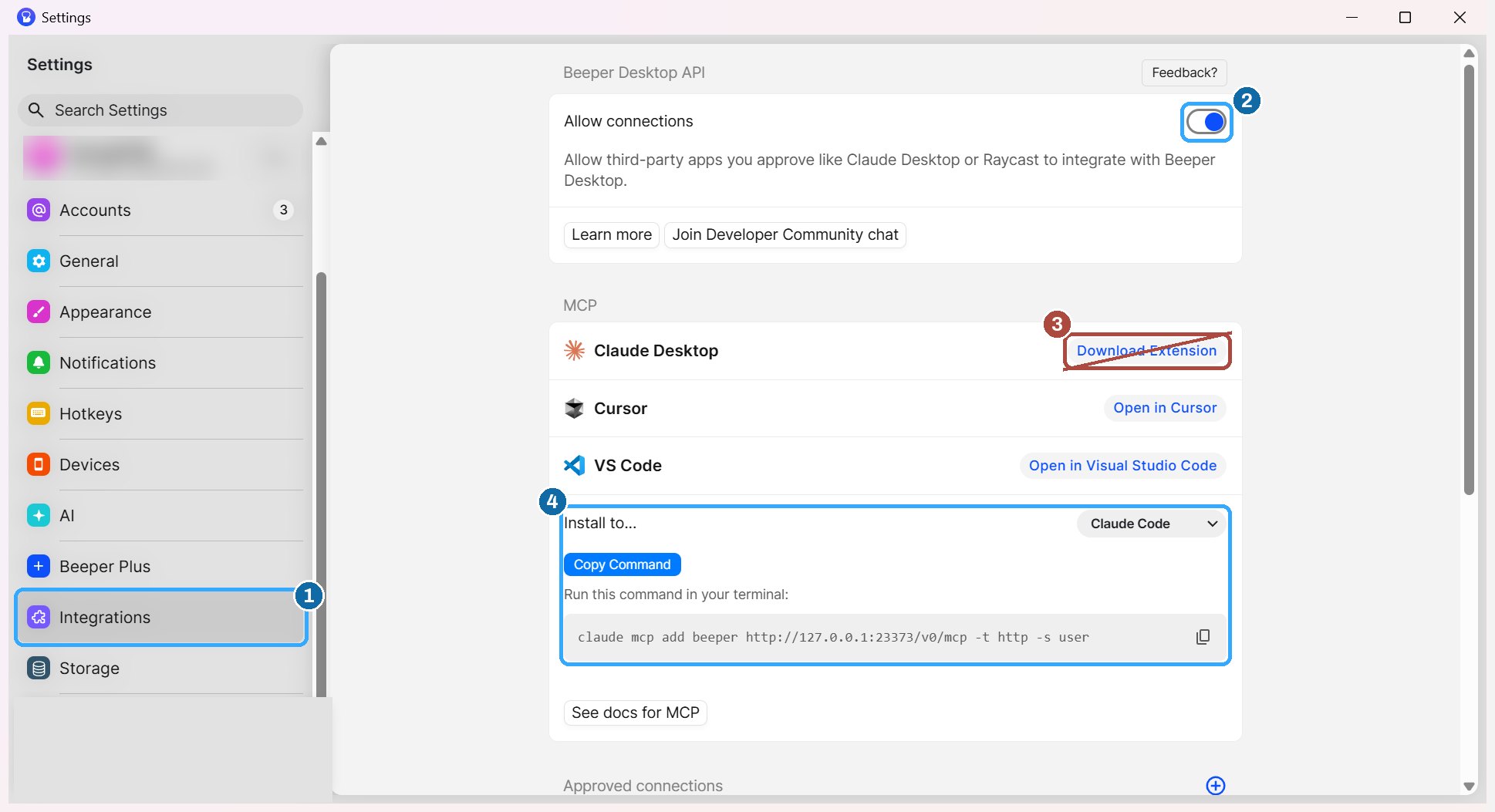1495x812 pixels.
Task: Click the Appearance brush icon
Action: [x=39, y=312]
